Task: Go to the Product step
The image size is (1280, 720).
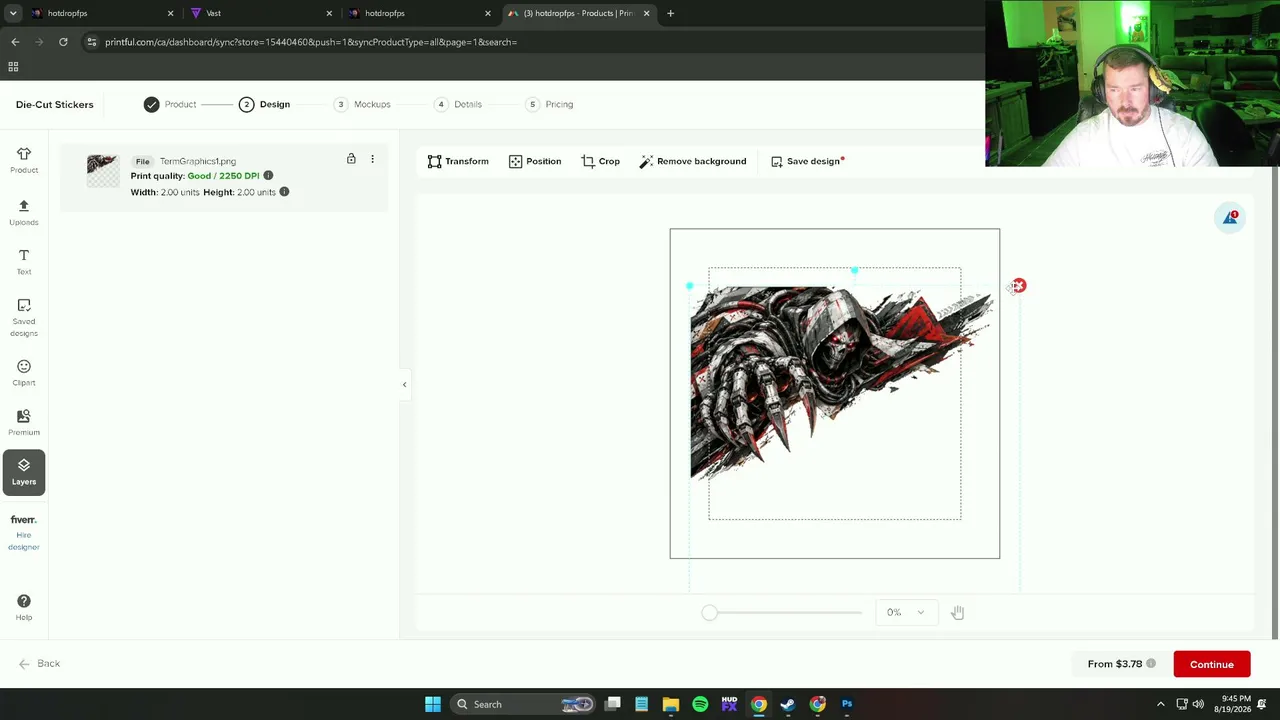Action: coord(170,104)
